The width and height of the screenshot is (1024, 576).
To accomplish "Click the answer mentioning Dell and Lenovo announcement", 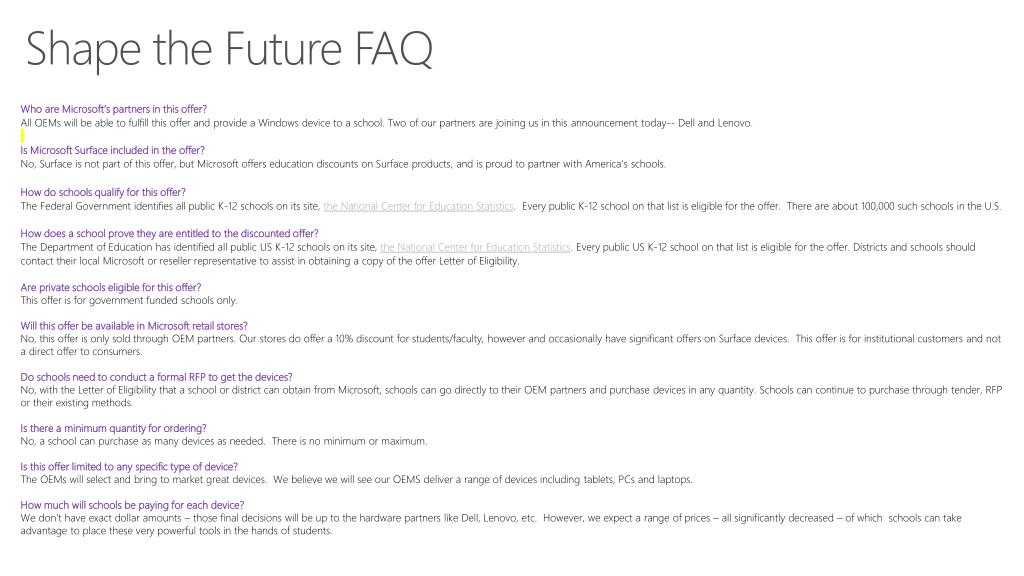I will 387,123.
